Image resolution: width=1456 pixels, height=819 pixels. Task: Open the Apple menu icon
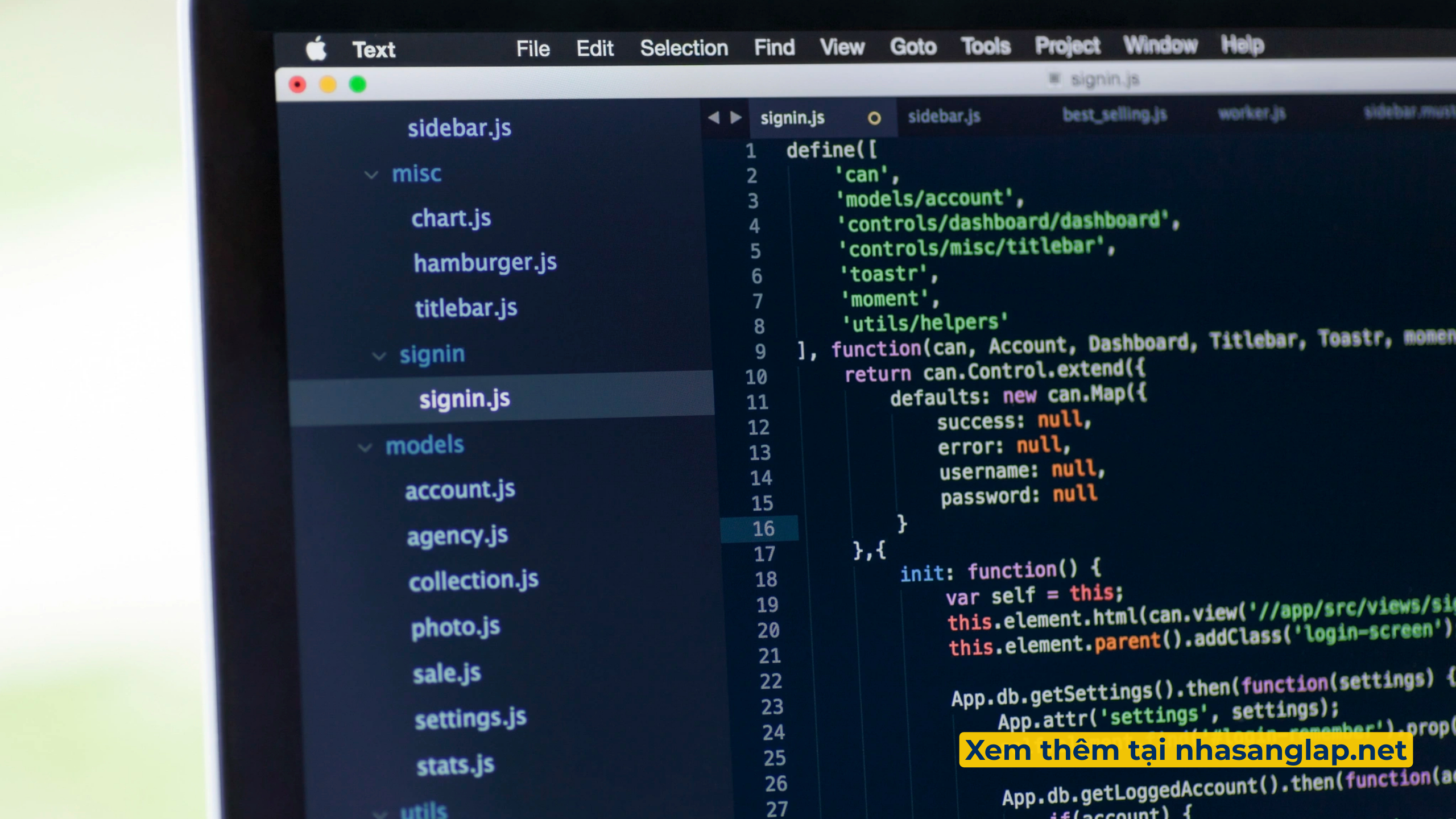[x=316, y=49]
